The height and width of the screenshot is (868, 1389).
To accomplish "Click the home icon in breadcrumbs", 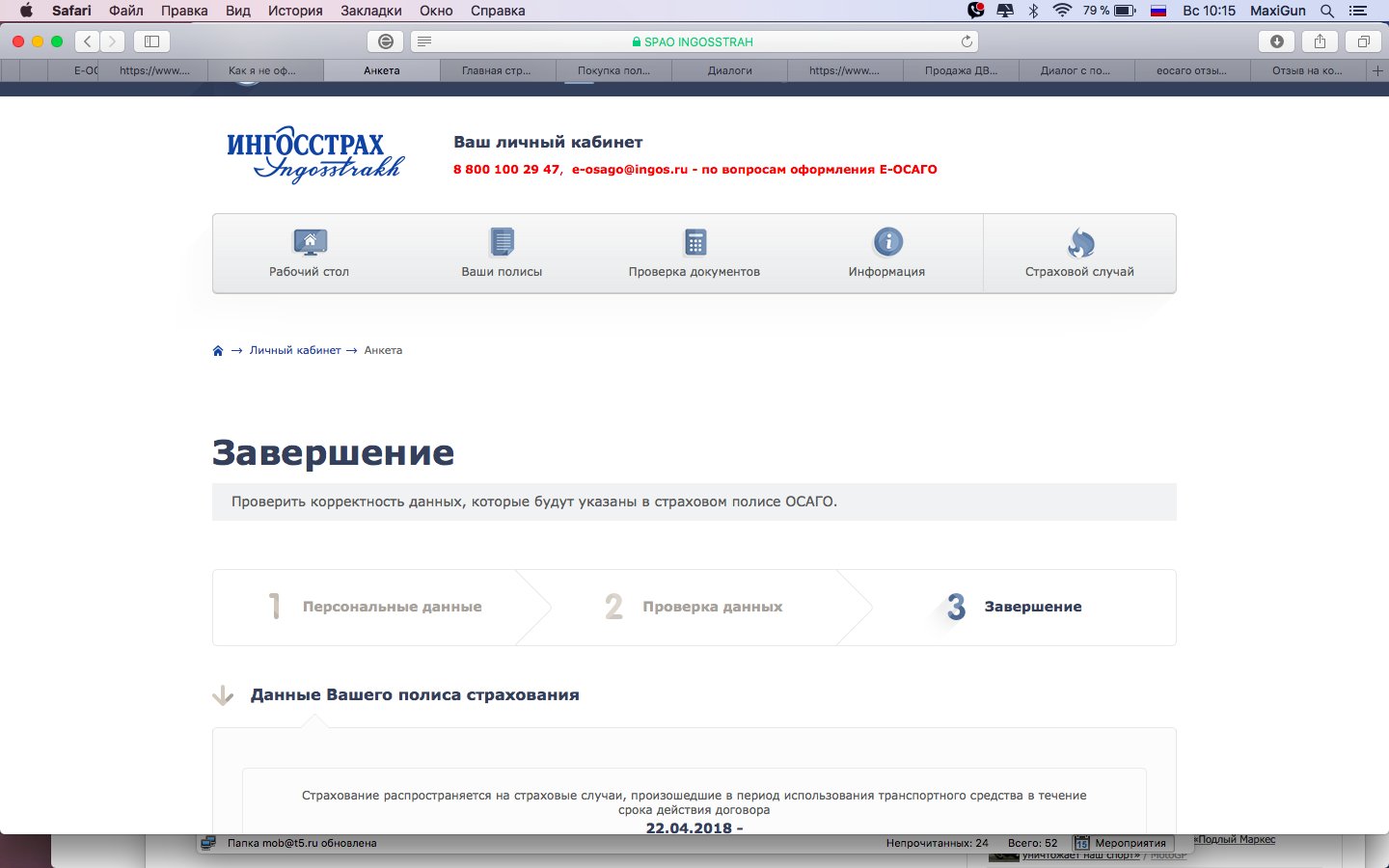I will (x=218, y=351).
